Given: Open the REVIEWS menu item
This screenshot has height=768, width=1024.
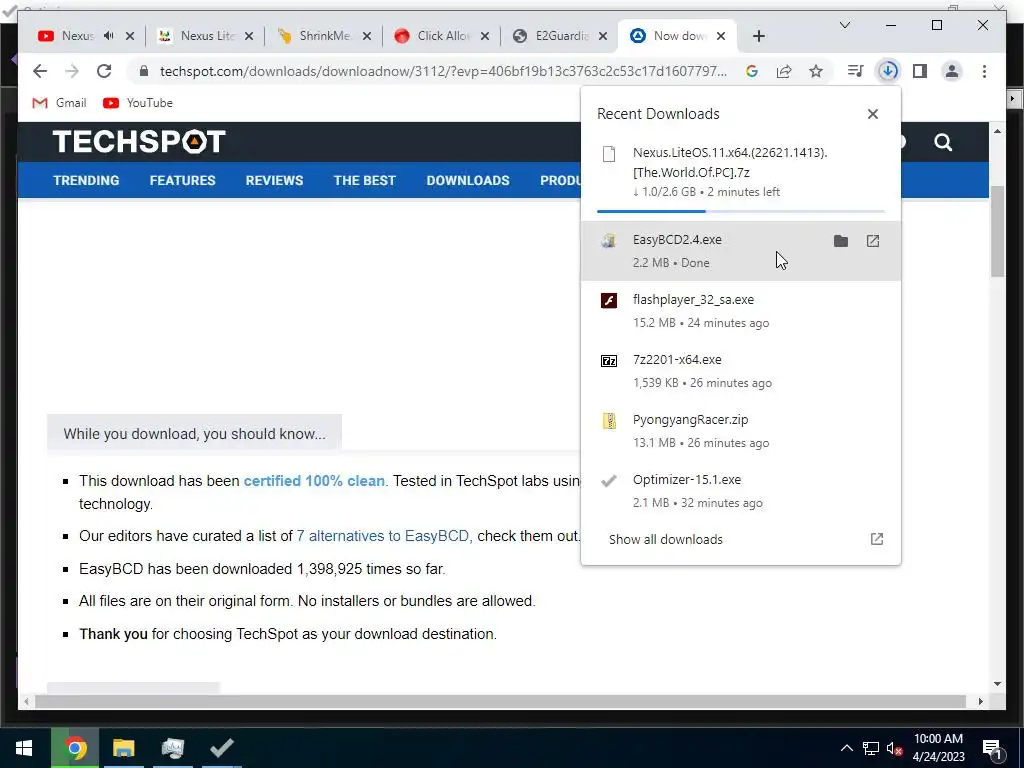Looking at the screenshot, I should coord(274,180).
